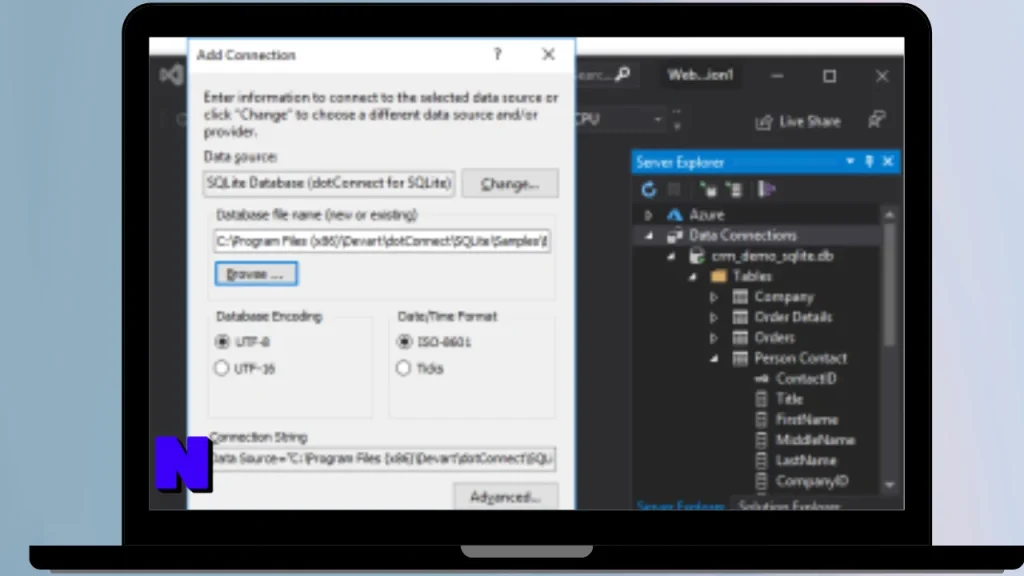Choose Ticks date/time format
1024x576 pixels.
404,368
